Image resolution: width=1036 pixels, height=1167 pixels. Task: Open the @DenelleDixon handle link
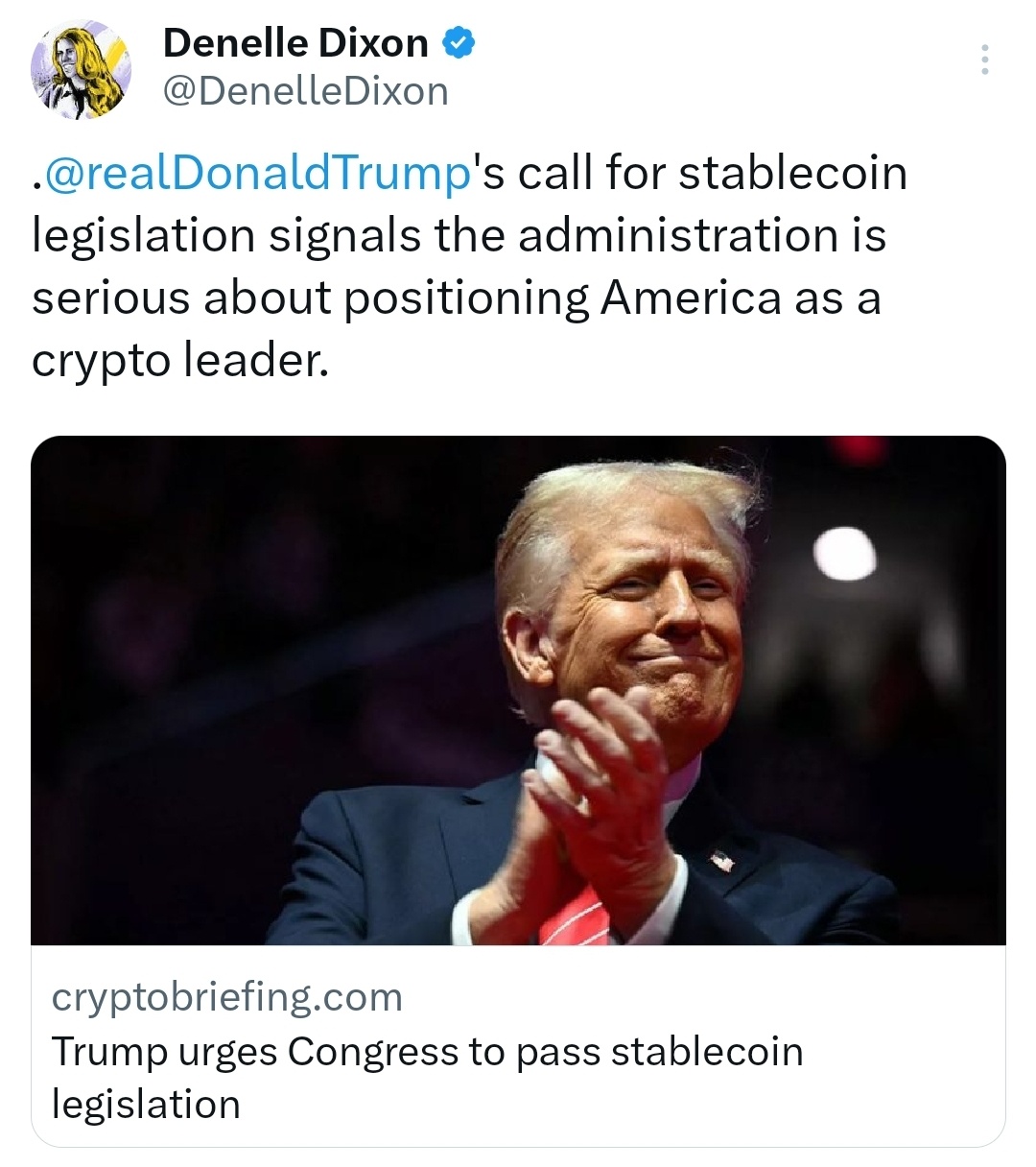305,91
